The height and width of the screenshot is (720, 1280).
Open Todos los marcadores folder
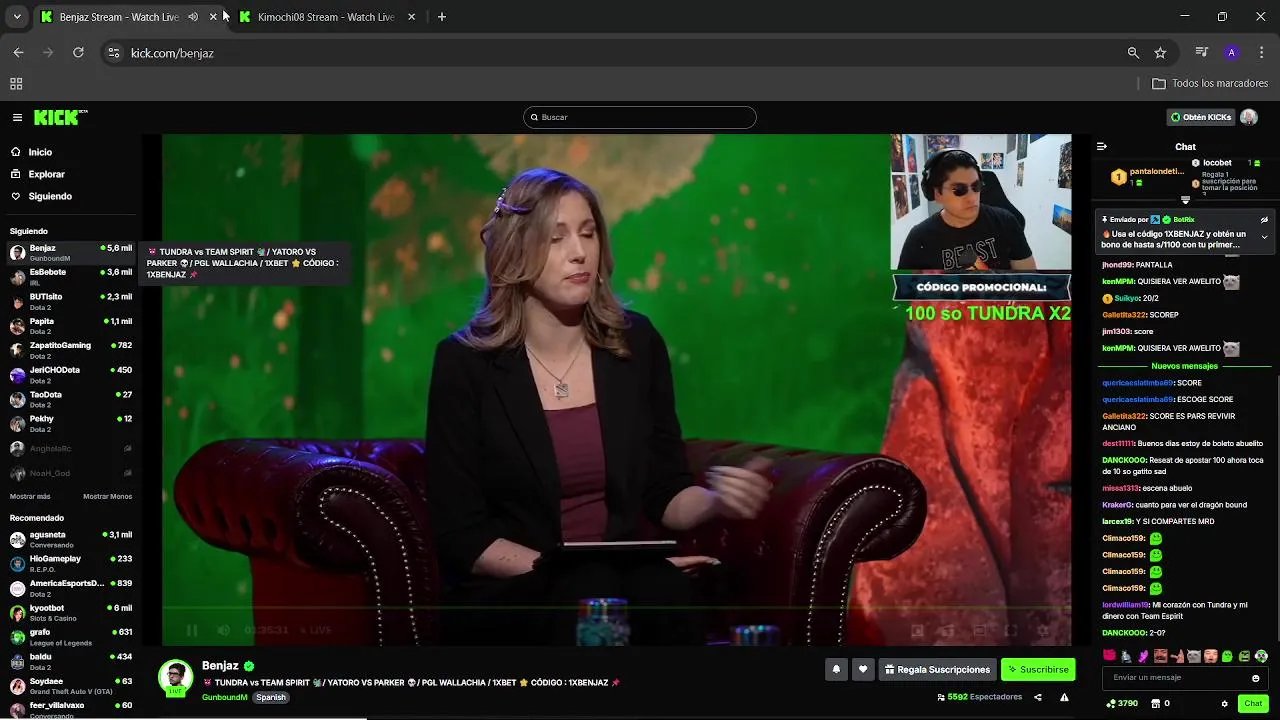[x=1210, y=84]
